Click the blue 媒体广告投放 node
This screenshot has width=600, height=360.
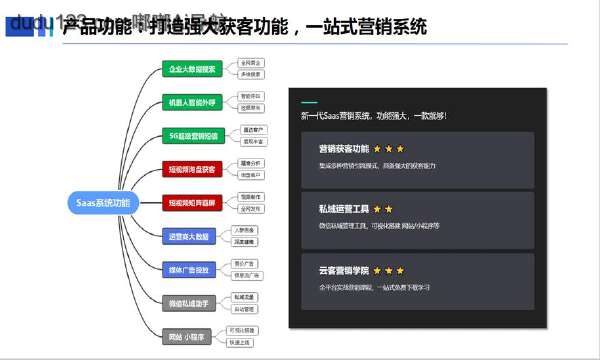point(189,270)
